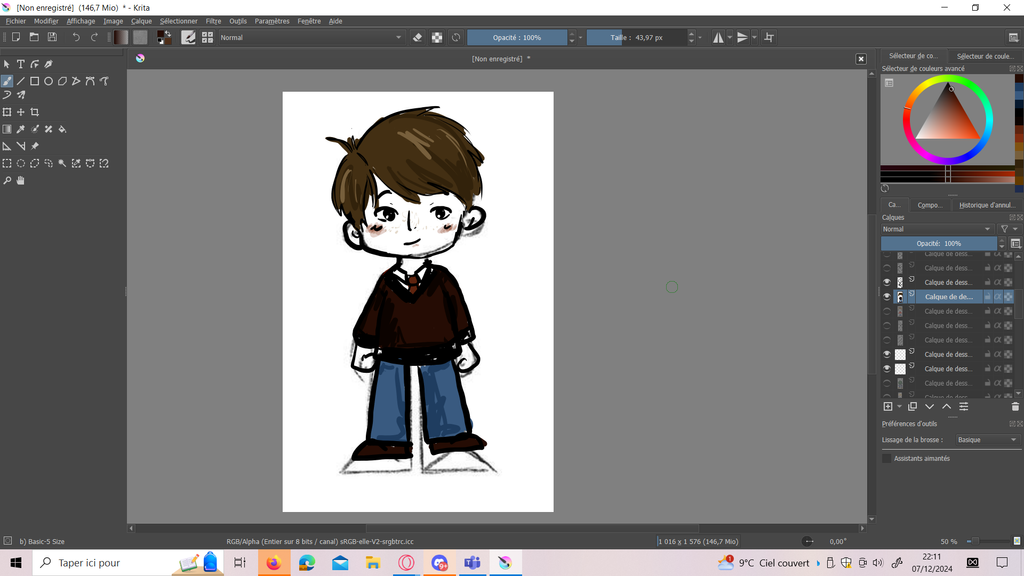
Task: Select the Text tool in toolbox
Action: click(20, 64)
